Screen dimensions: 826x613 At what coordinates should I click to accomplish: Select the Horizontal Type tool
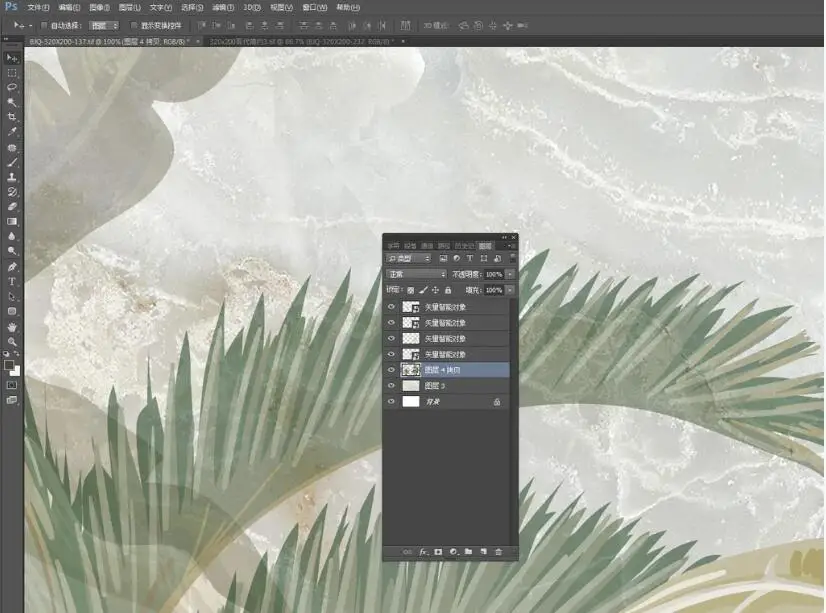click(12, 282)
